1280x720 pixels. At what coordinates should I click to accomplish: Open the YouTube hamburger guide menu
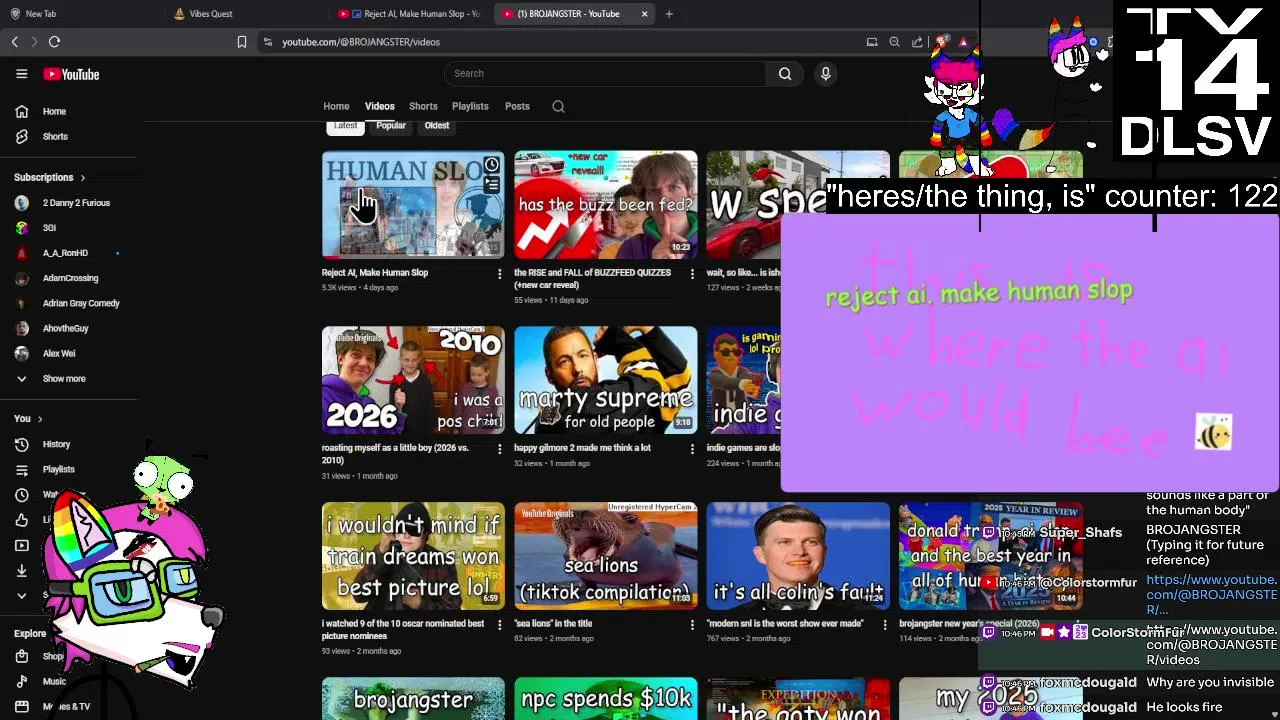[x=21, y=74]
